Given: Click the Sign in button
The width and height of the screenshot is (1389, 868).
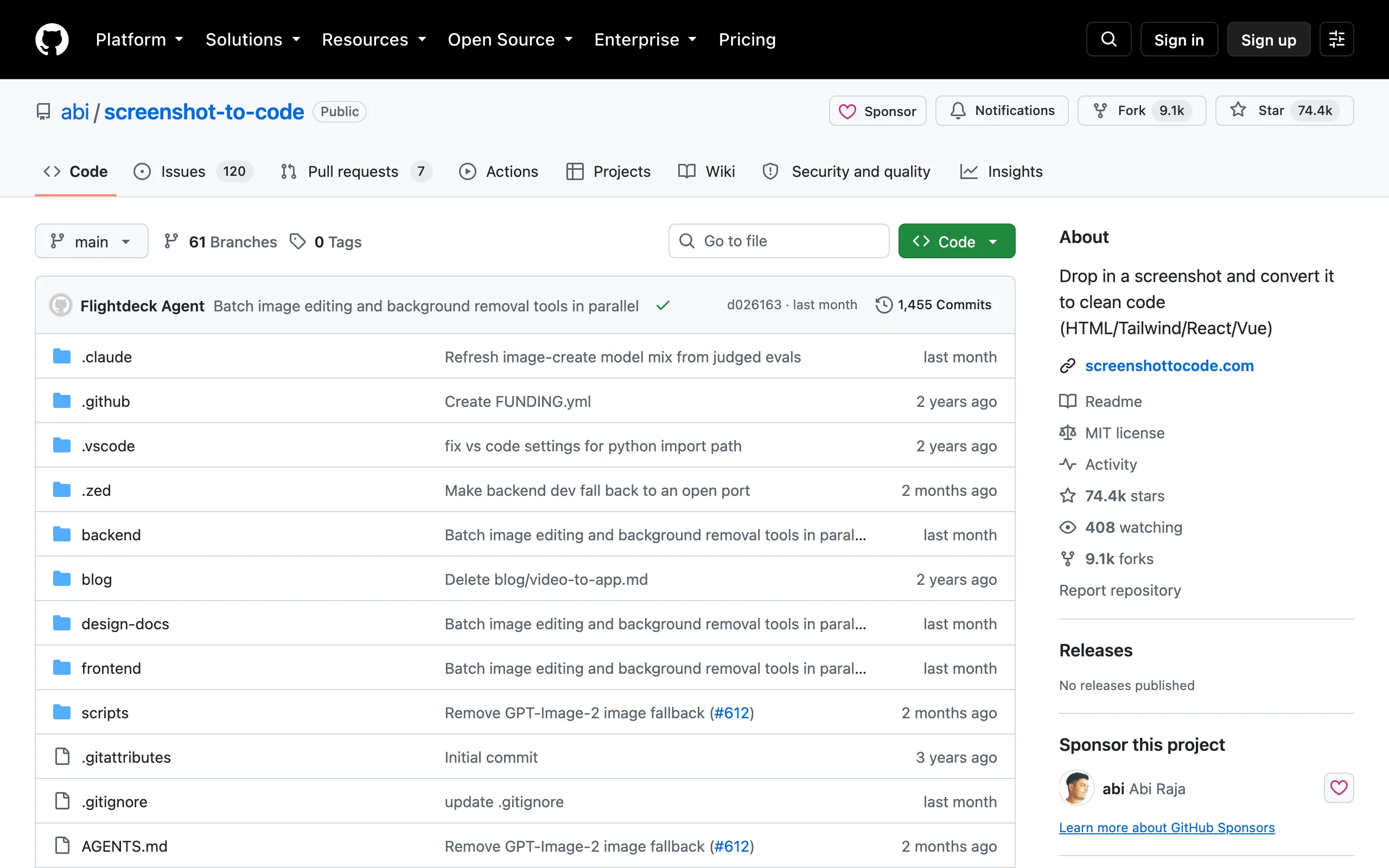Looking at the screenshot, I should tap(1179, 39).
